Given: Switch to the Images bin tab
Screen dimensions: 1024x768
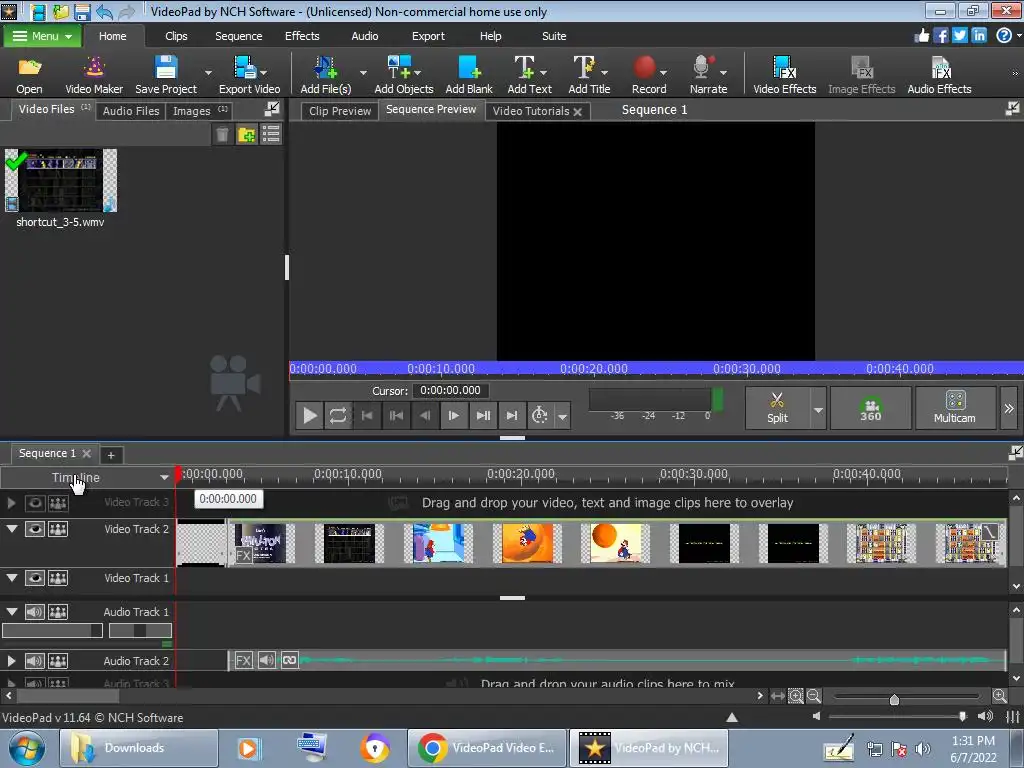Looking at the screenshot, I should pos(200,111).
